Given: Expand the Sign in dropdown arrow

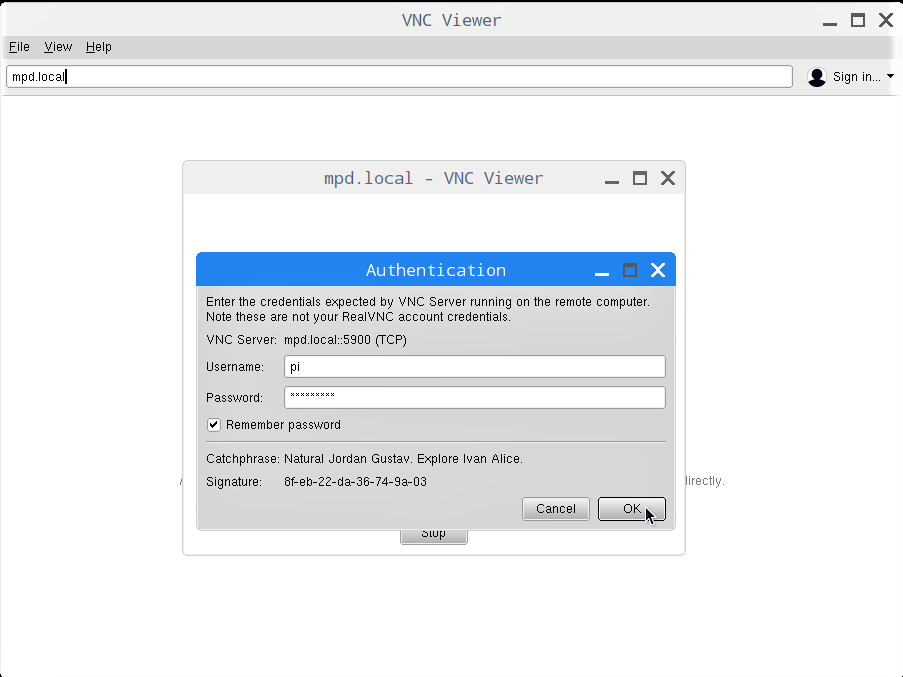Looking at the screenshot, I should (x=890, y=76).
